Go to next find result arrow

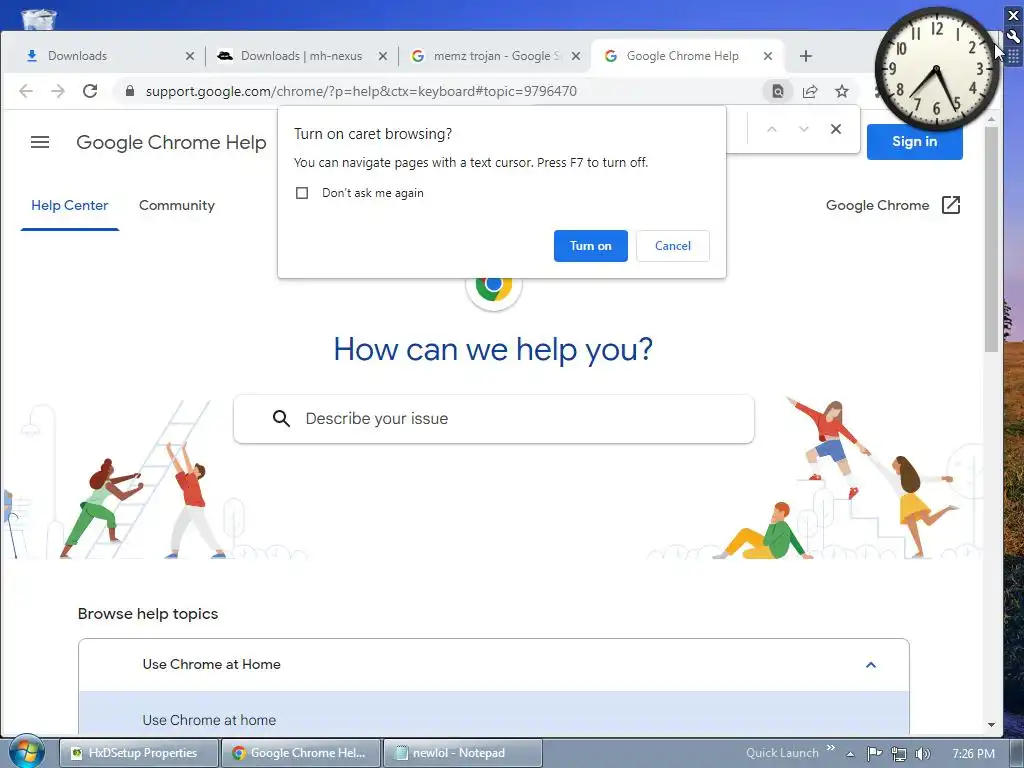(804, 129)
